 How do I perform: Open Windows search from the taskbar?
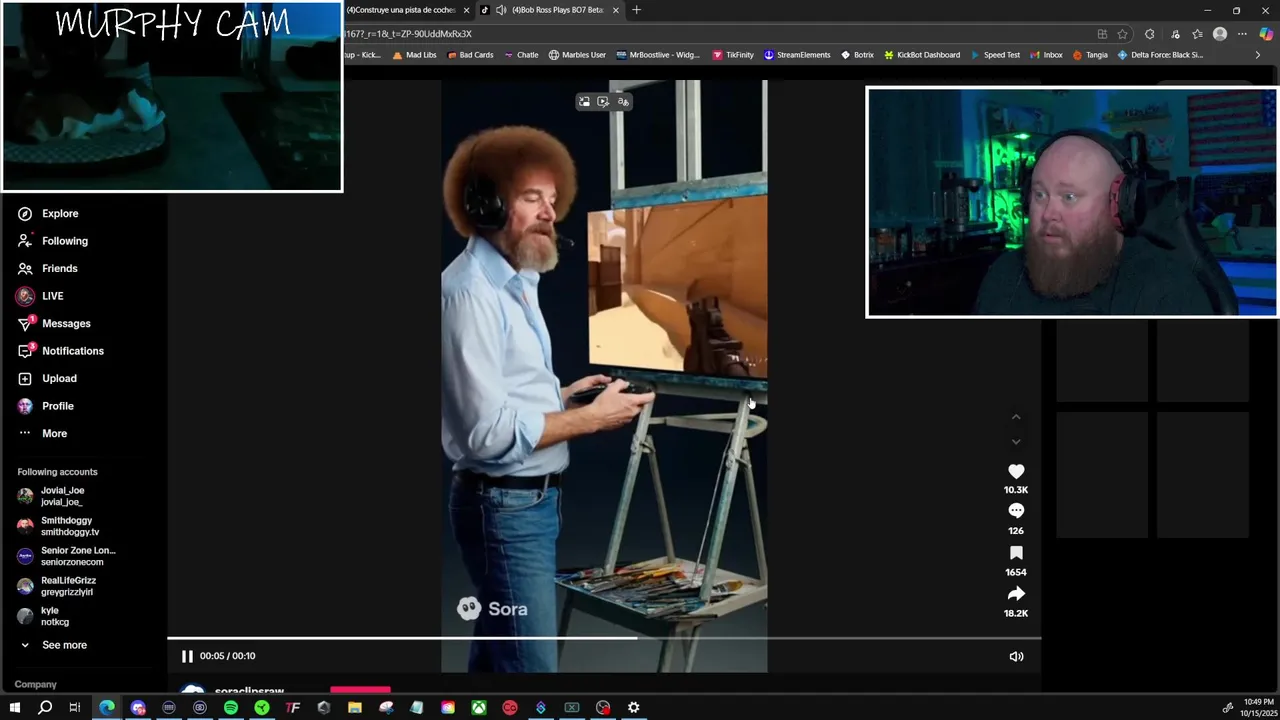45,708
